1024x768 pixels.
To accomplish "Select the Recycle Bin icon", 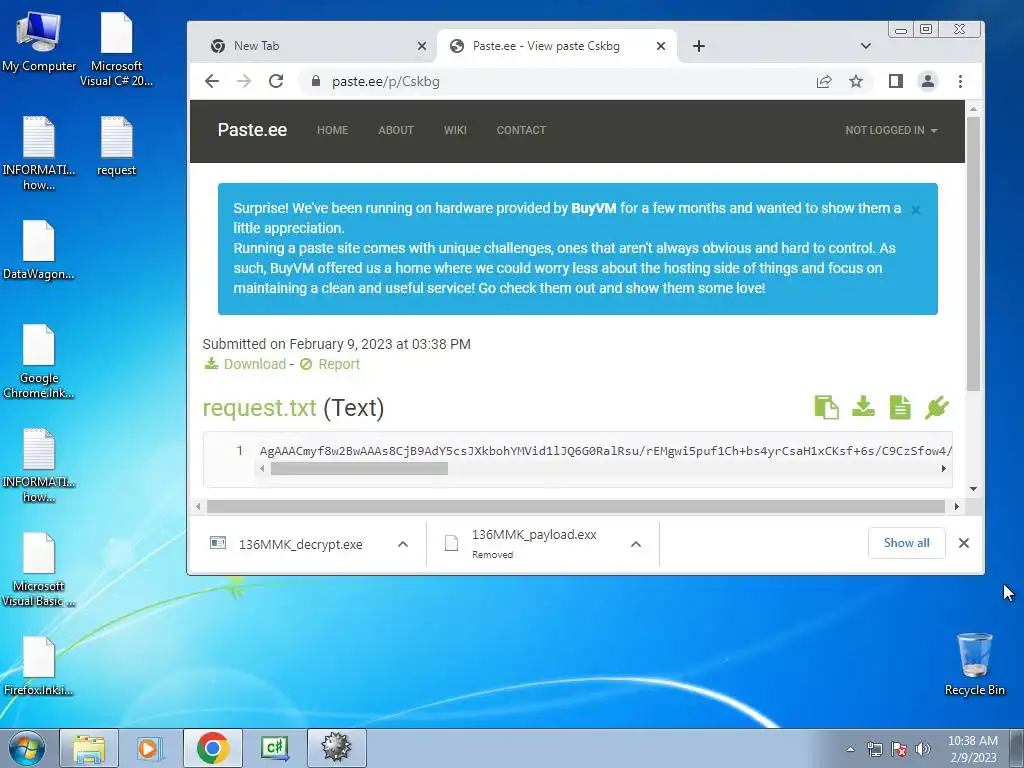I will [x=974, y=664].
